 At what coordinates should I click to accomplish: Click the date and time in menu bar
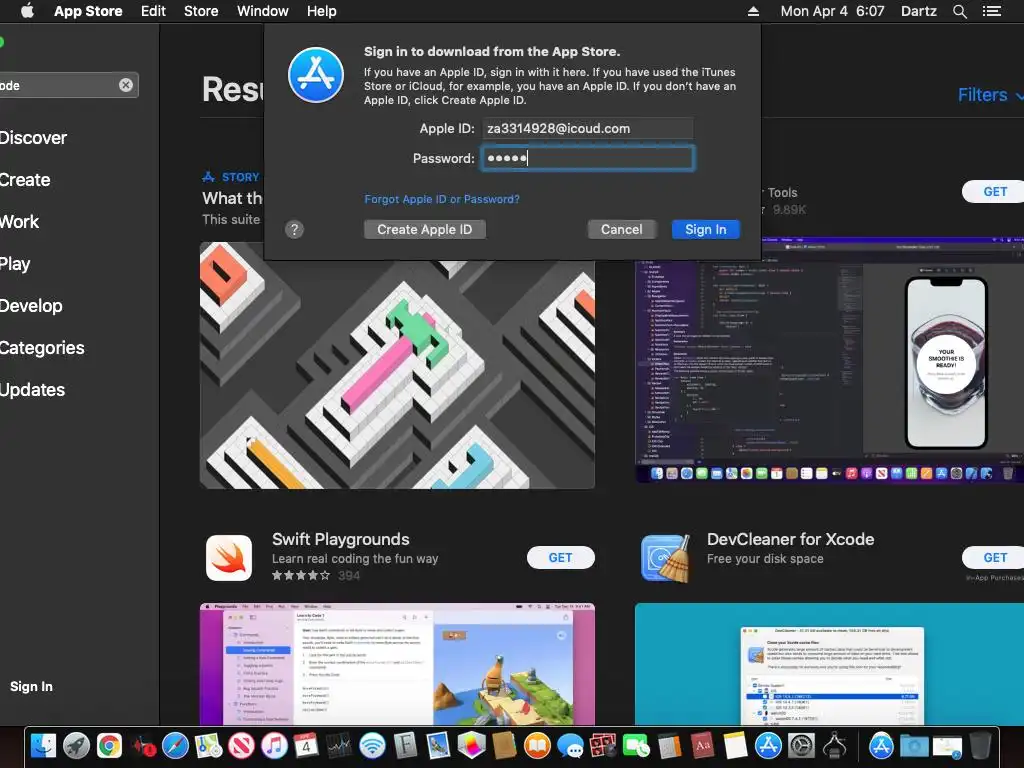click(x=833, y=11)
